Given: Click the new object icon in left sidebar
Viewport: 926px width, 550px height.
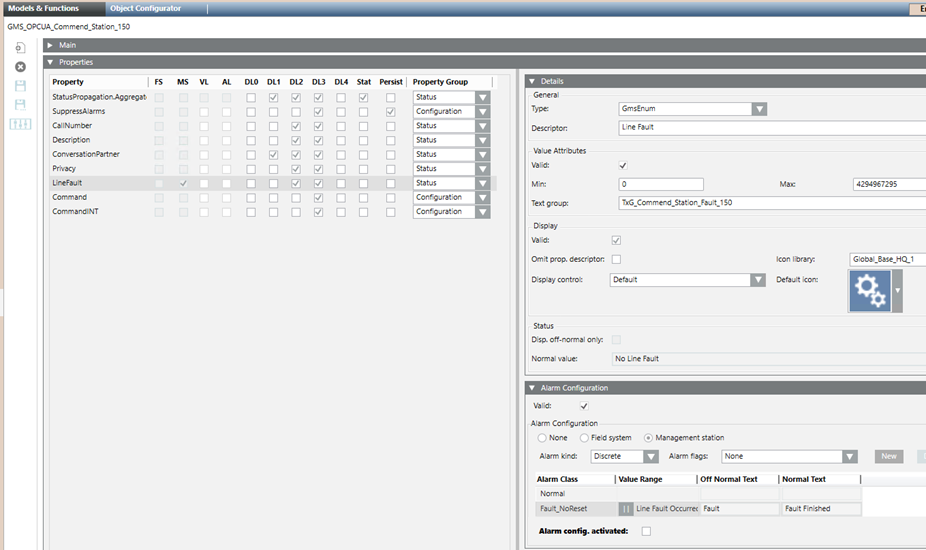Looking at the screenshot, I should [x=20, y=47].
